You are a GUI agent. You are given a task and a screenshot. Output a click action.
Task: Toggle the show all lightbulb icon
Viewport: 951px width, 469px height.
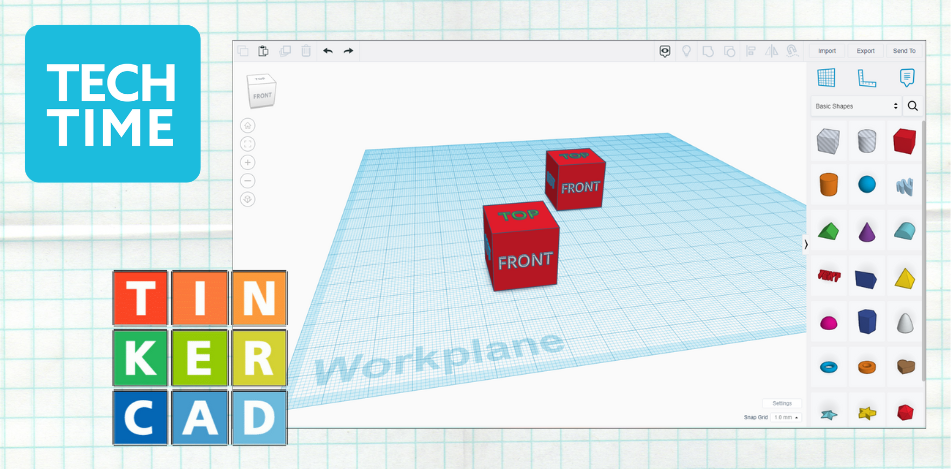[x=687, y=52]
